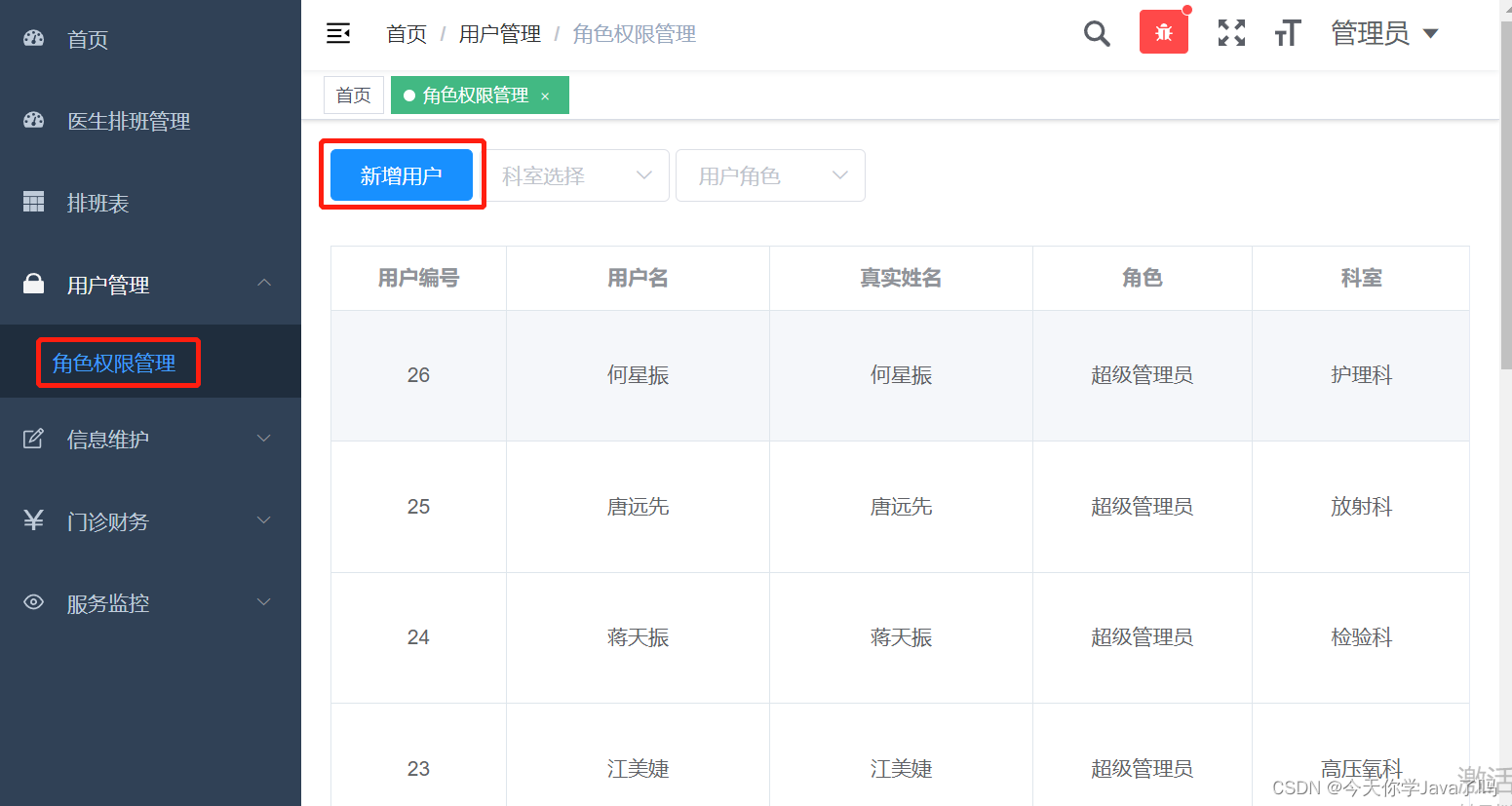Open 排班表 in the sidebar
The height and width of the screenshot is (806, 1512).
click(x=150, y=203)
